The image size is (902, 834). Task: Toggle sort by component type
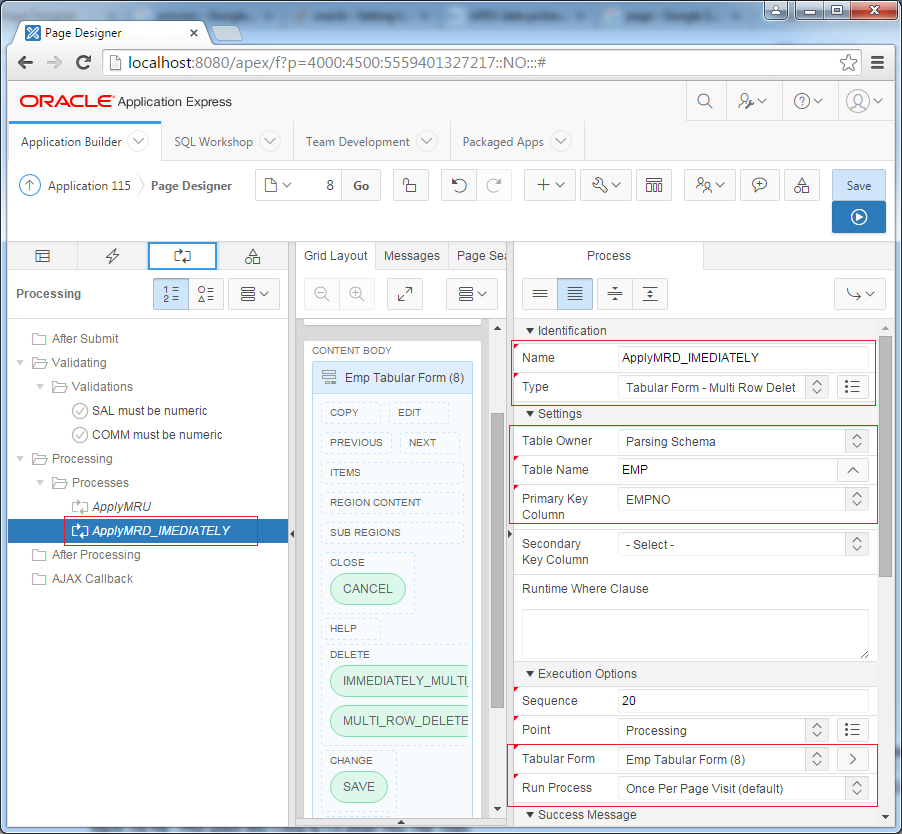206,294
